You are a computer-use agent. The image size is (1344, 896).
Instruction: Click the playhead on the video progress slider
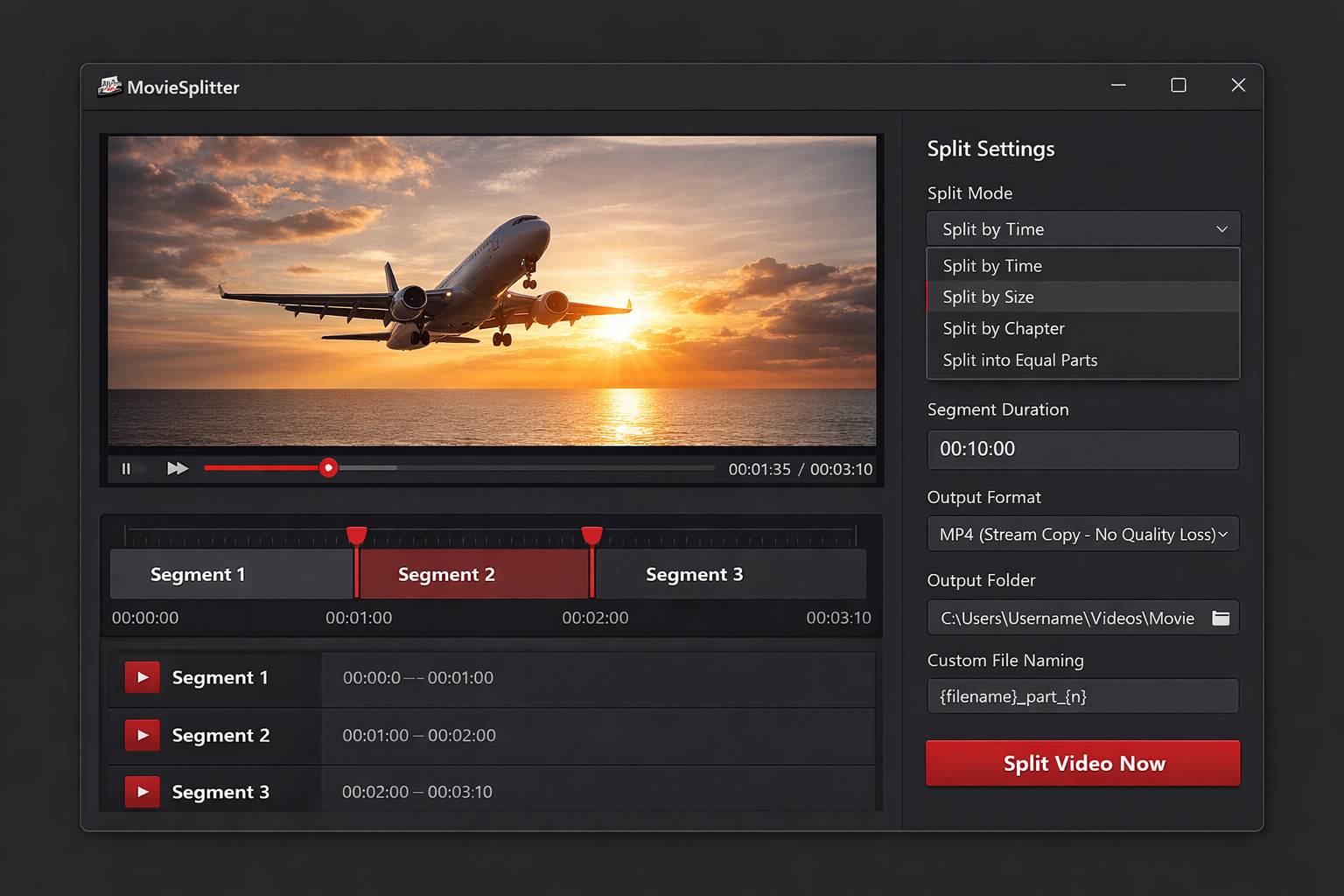point(328,468)
